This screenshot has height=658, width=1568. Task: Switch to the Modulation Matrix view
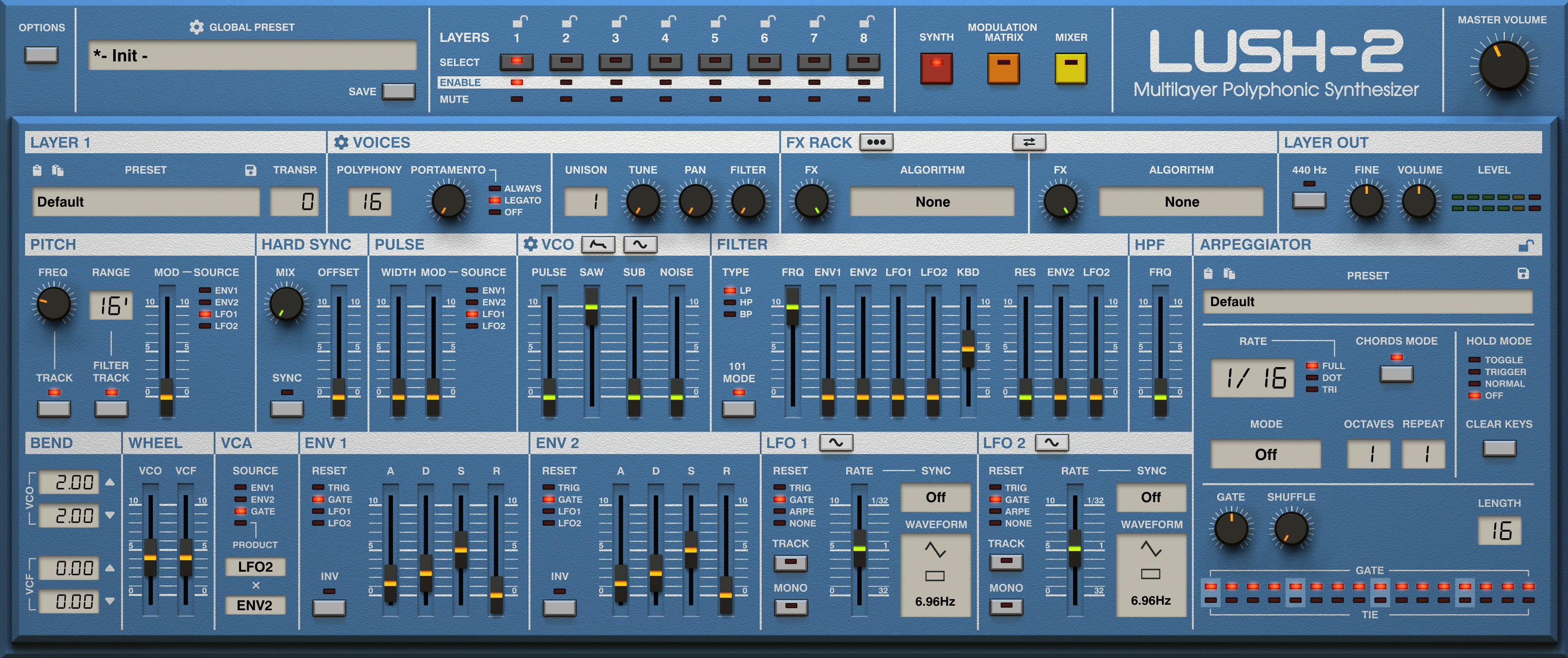click(x=1003, y=68)
